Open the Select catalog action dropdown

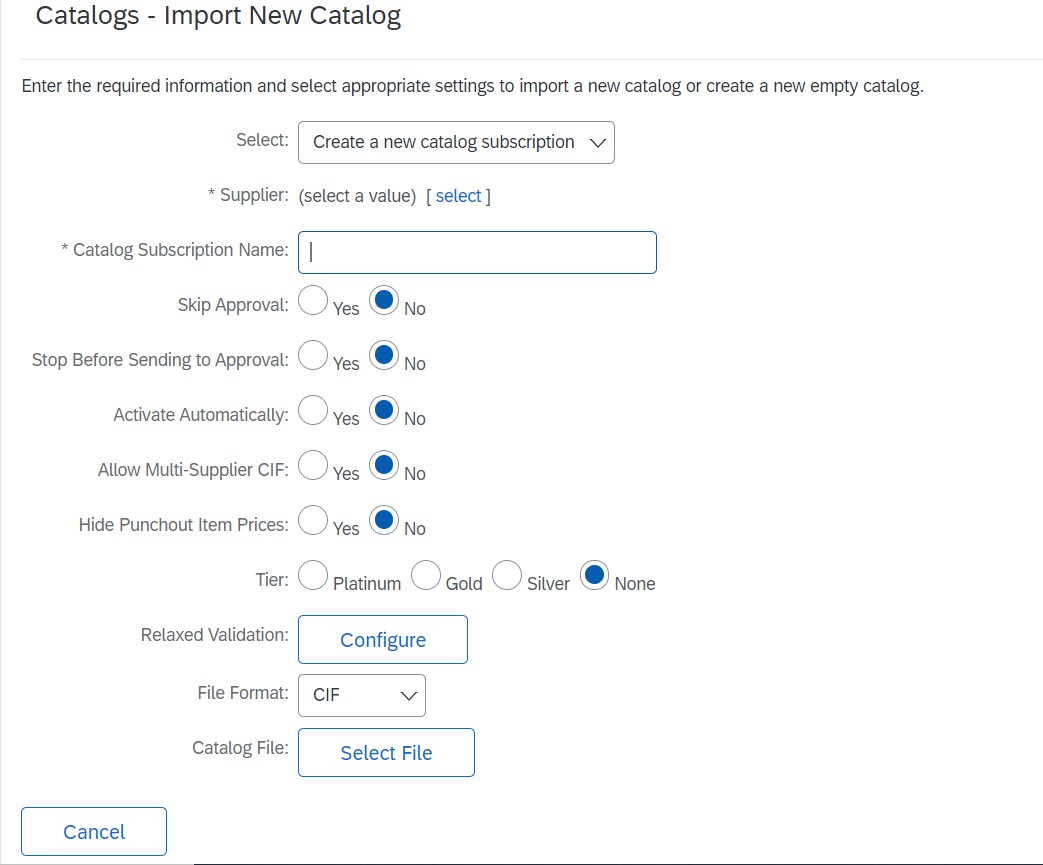click(456, 143)
